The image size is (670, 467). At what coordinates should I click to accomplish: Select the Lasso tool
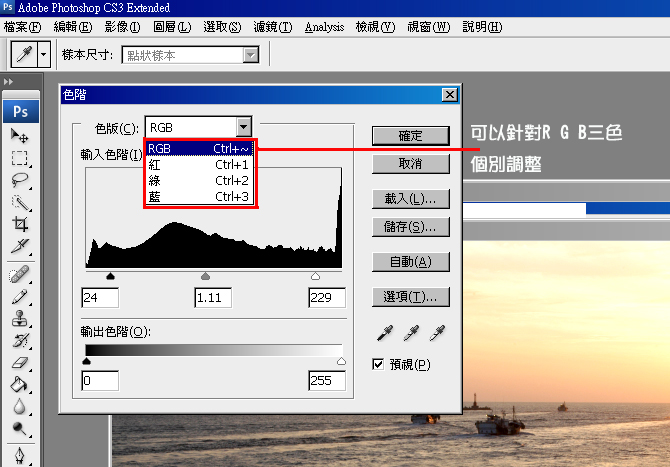pos(20,180)
